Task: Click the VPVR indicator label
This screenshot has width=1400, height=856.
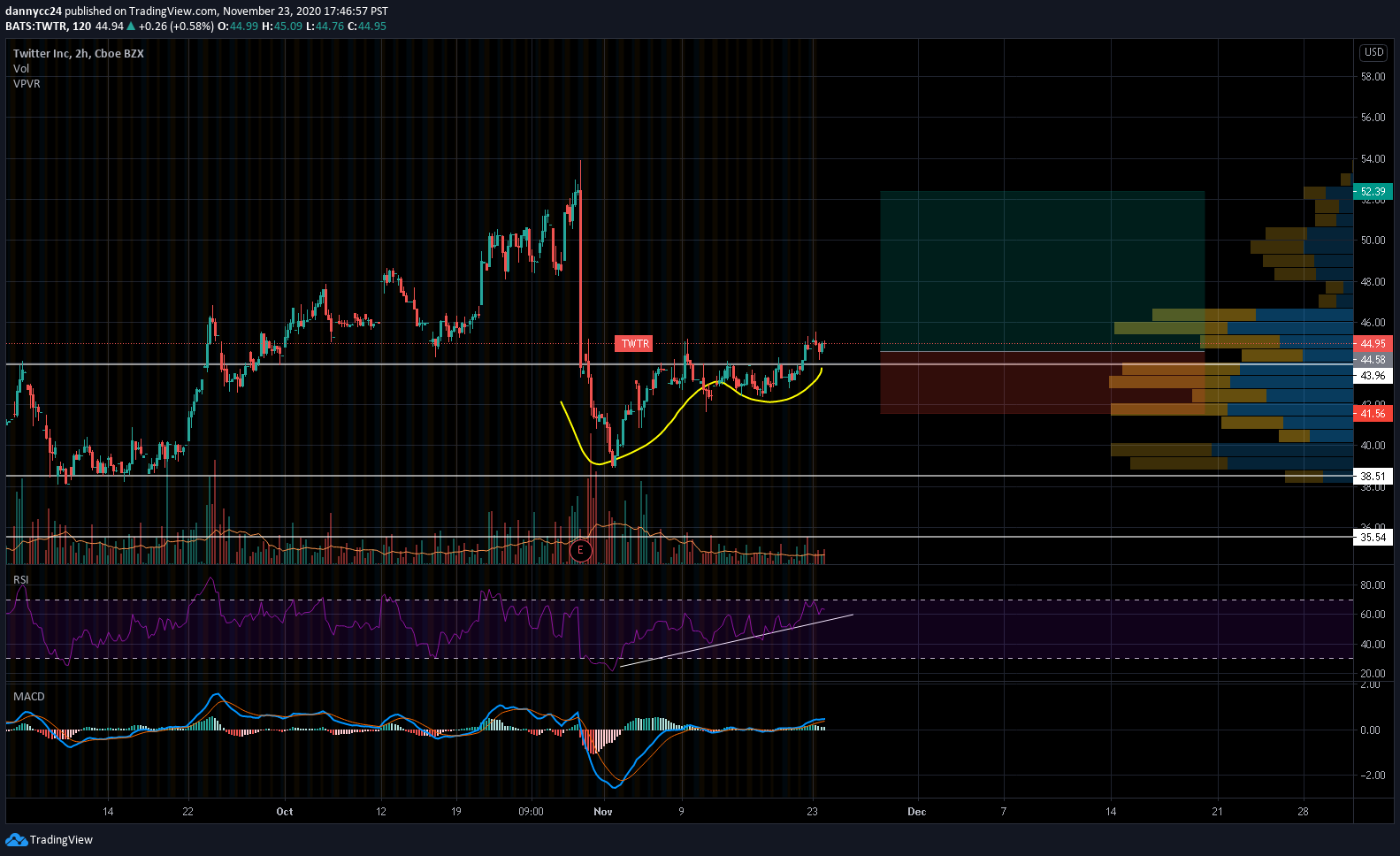Action: (x=27, y=83)
